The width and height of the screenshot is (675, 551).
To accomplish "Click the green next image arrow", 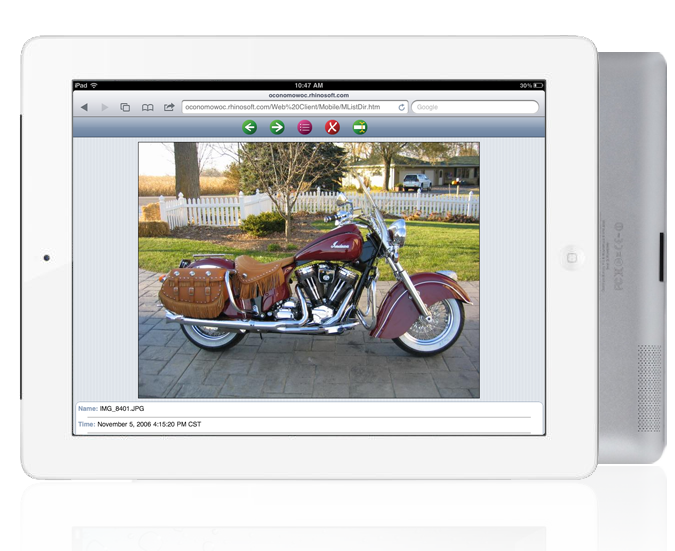I will [277, 127].
